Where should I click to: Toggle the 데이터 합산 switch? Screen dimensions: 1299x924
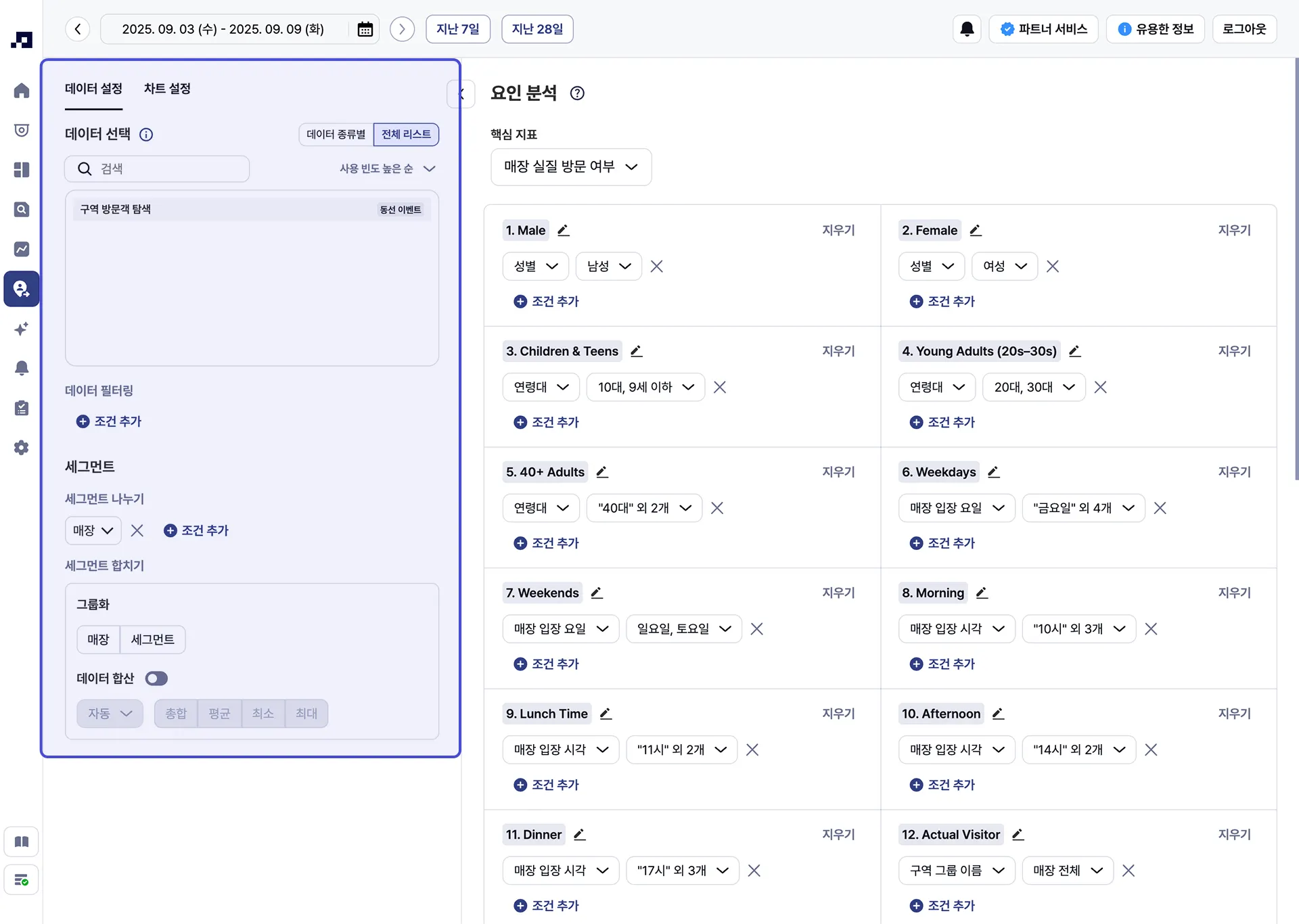click(x=156, y=678)
